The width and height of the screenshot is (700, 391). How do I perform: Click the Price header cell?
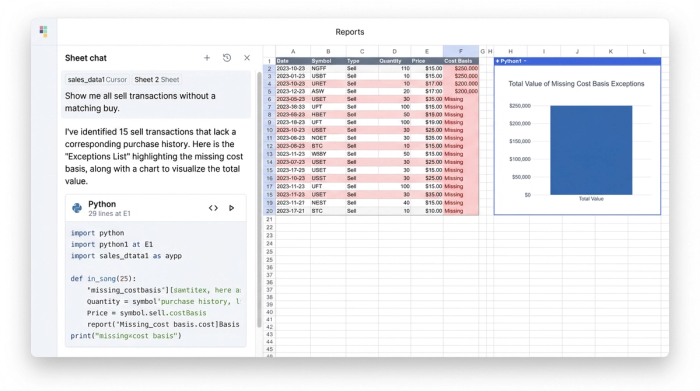[427, 61]
